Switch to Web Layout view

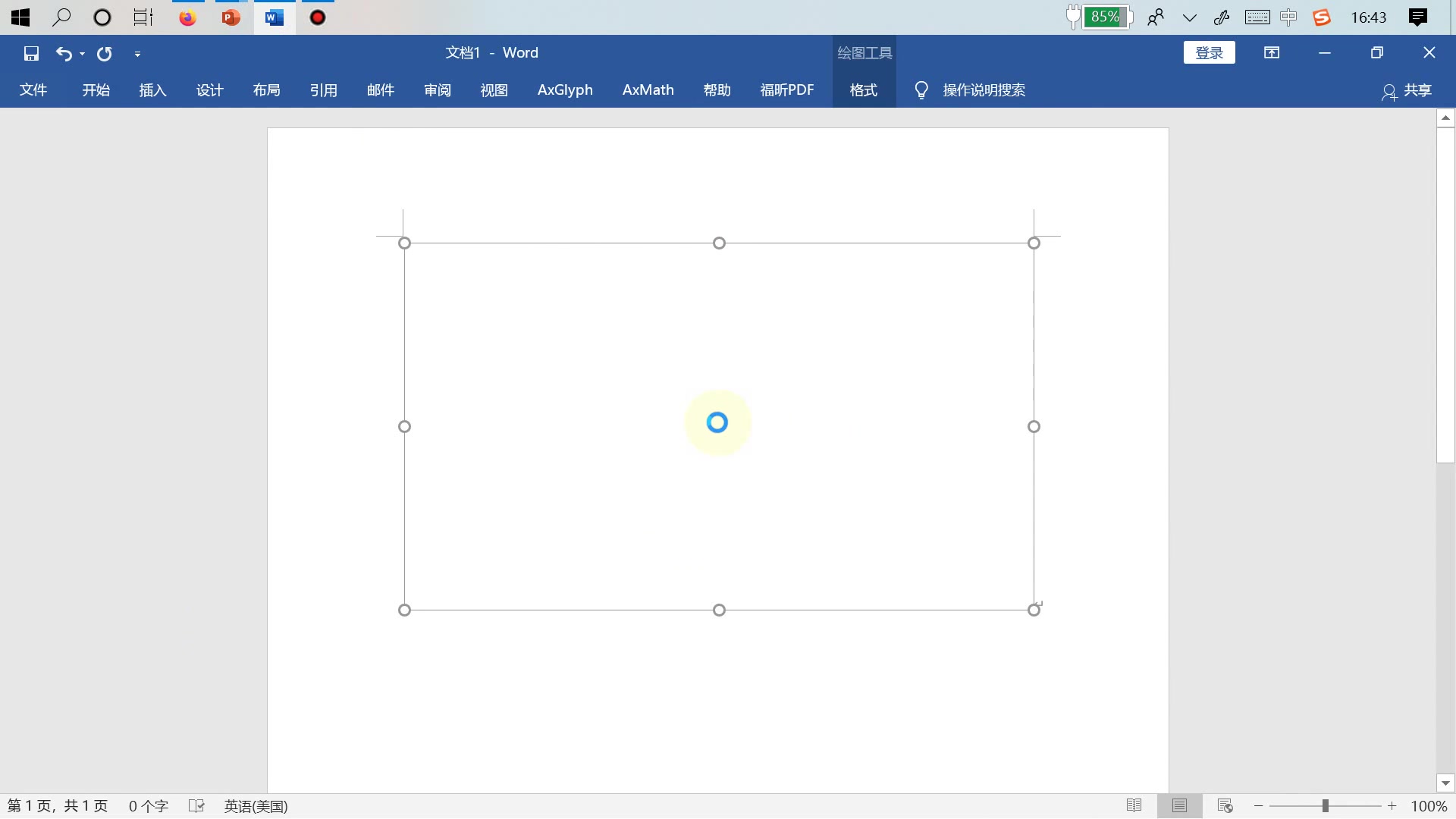click(1225, 805)
